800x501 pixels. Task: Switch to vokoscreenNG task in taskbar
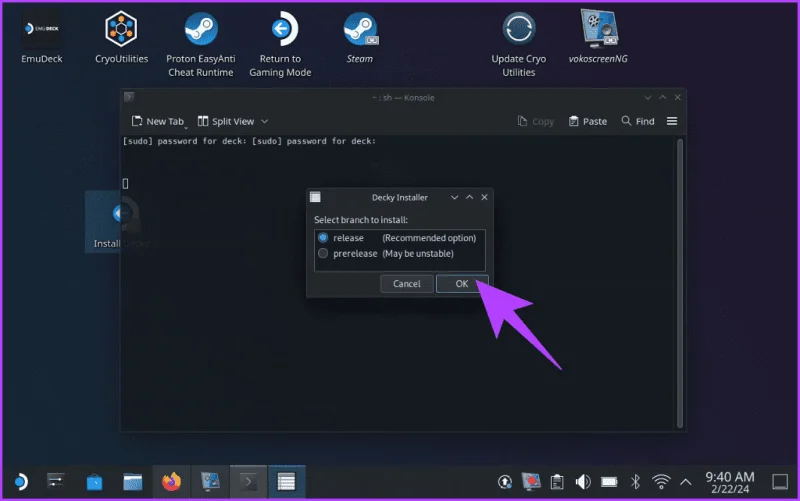(210, 482)
